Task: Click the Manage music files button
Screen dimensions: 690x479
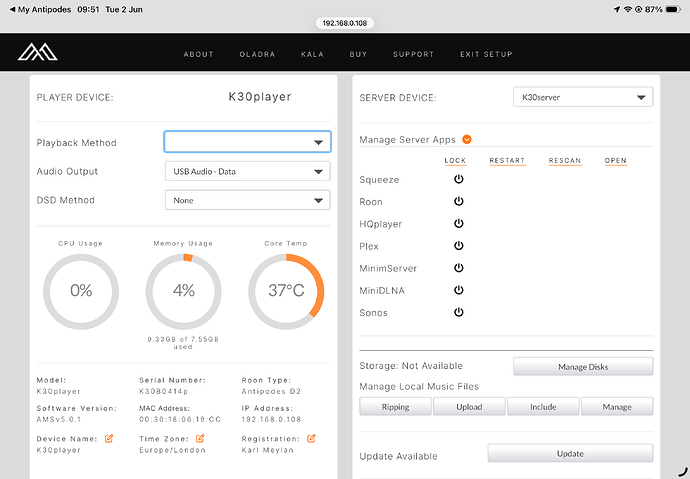Action: click(x=617, y=407)
